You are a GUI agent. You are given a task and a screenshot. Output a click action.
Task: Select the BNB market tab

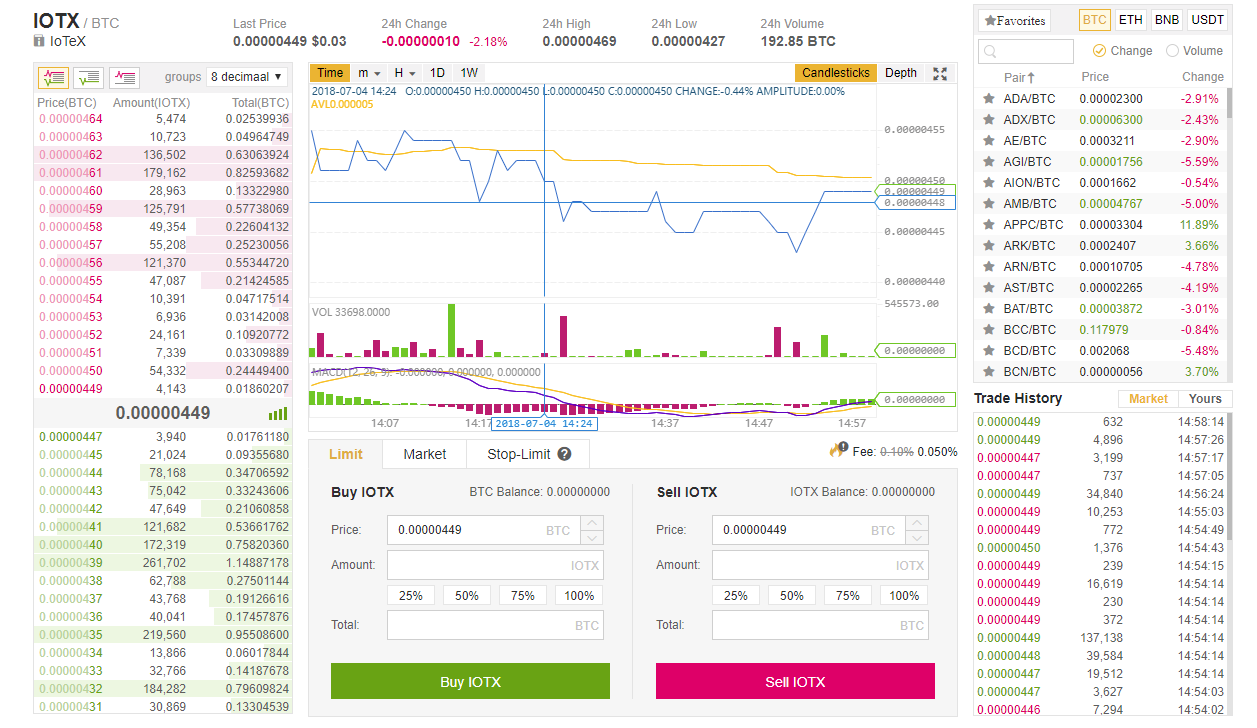(x=1167, y=20)
